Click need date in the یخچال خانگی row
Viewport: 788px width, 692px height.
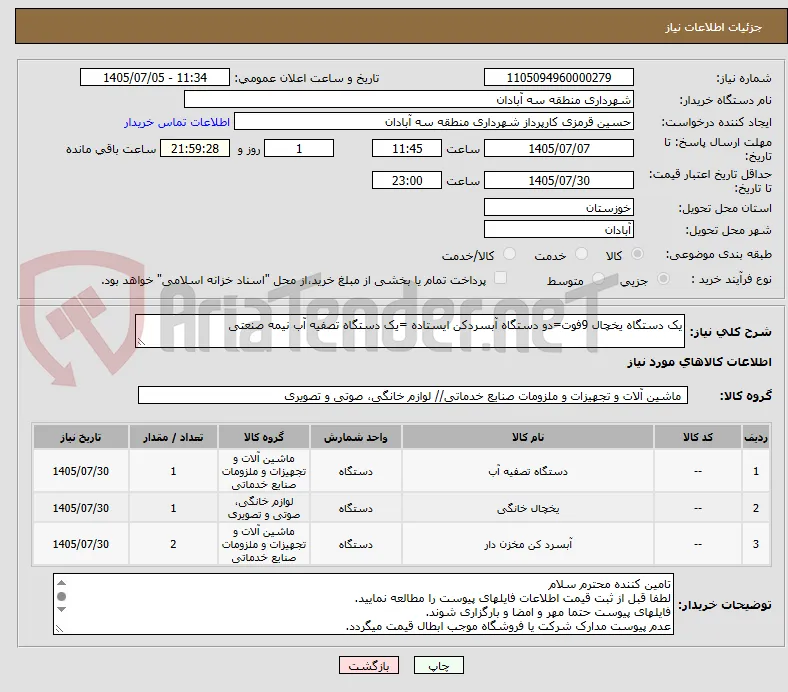click(x=81, y=508)
